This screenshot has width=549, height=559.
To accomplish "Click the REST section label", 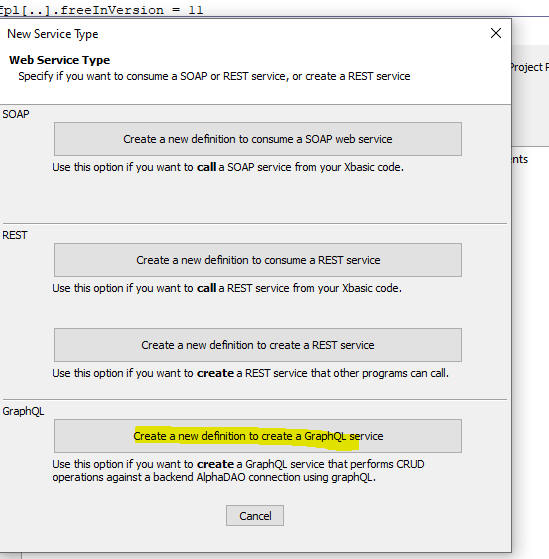I will [x=15, y=235].
